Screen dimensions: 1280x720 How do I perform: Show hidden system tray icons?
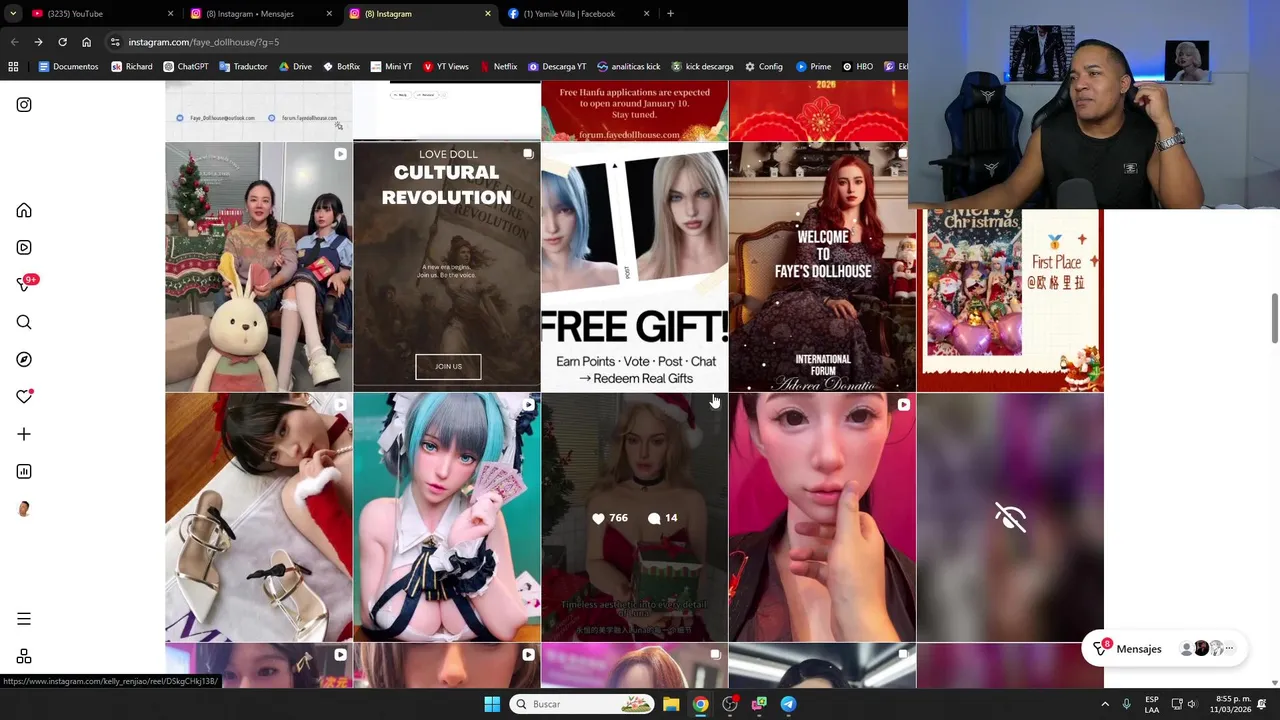click(1105, 704)
